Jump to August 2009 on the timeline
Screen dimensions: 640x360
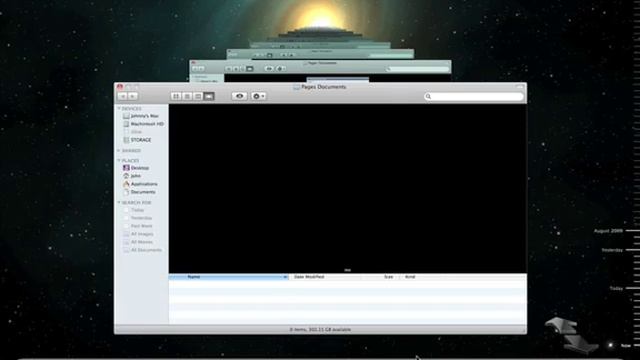coord(608,231)
